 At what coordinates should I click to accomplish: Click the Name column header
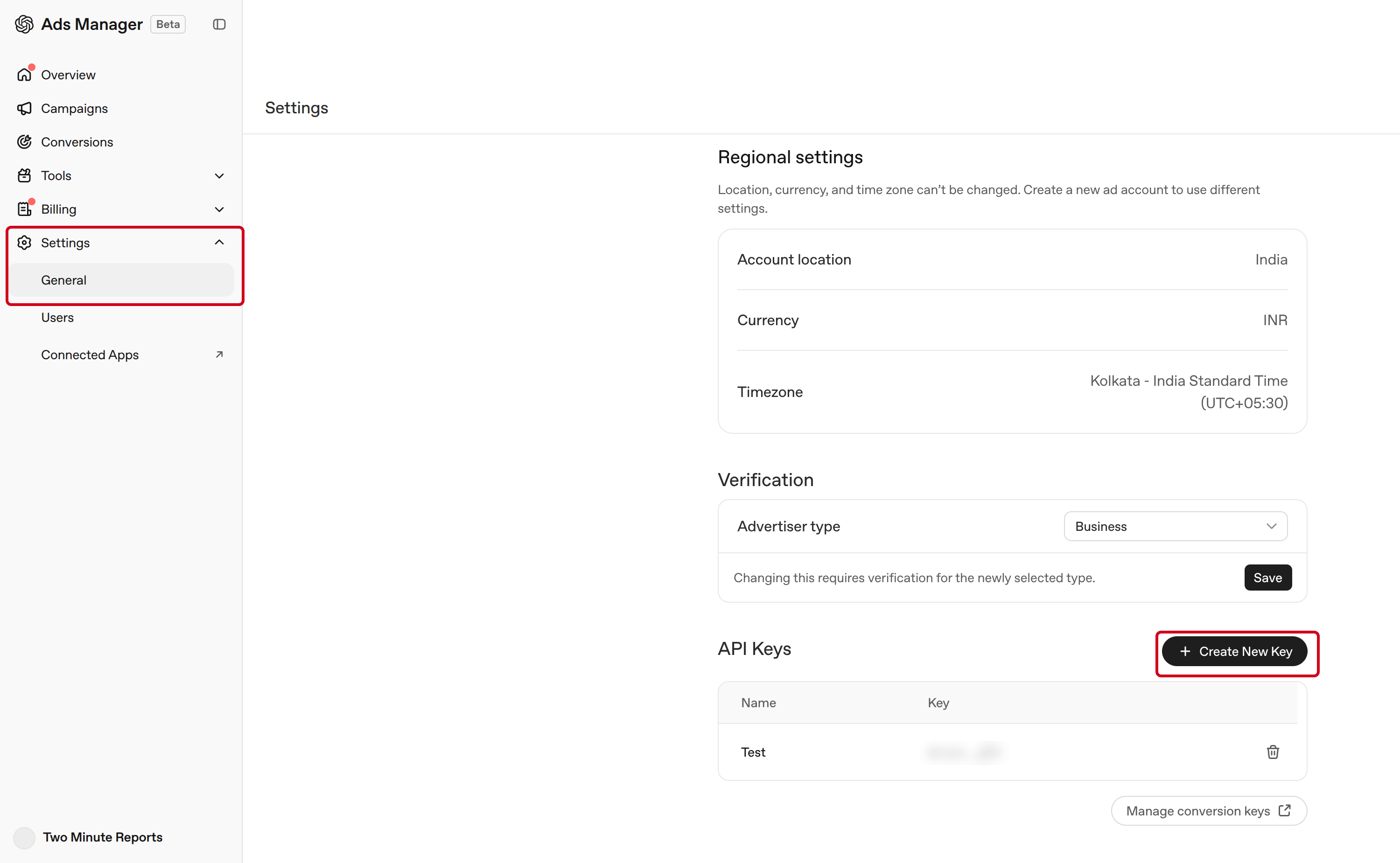(758, 703)
